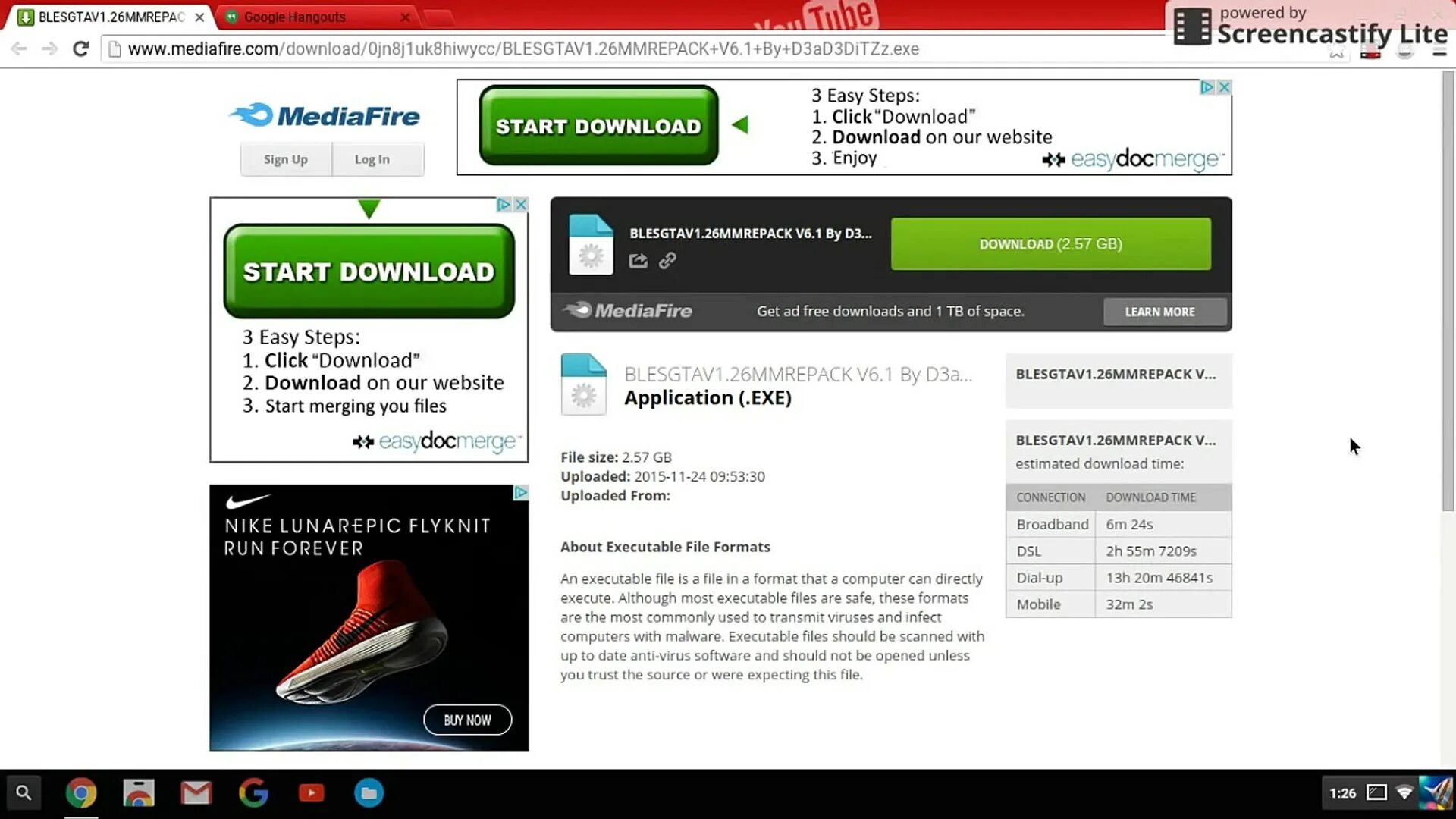Click the Nike shoe ad image
This screenshot has width=1456, height=819.
(369, 618)
